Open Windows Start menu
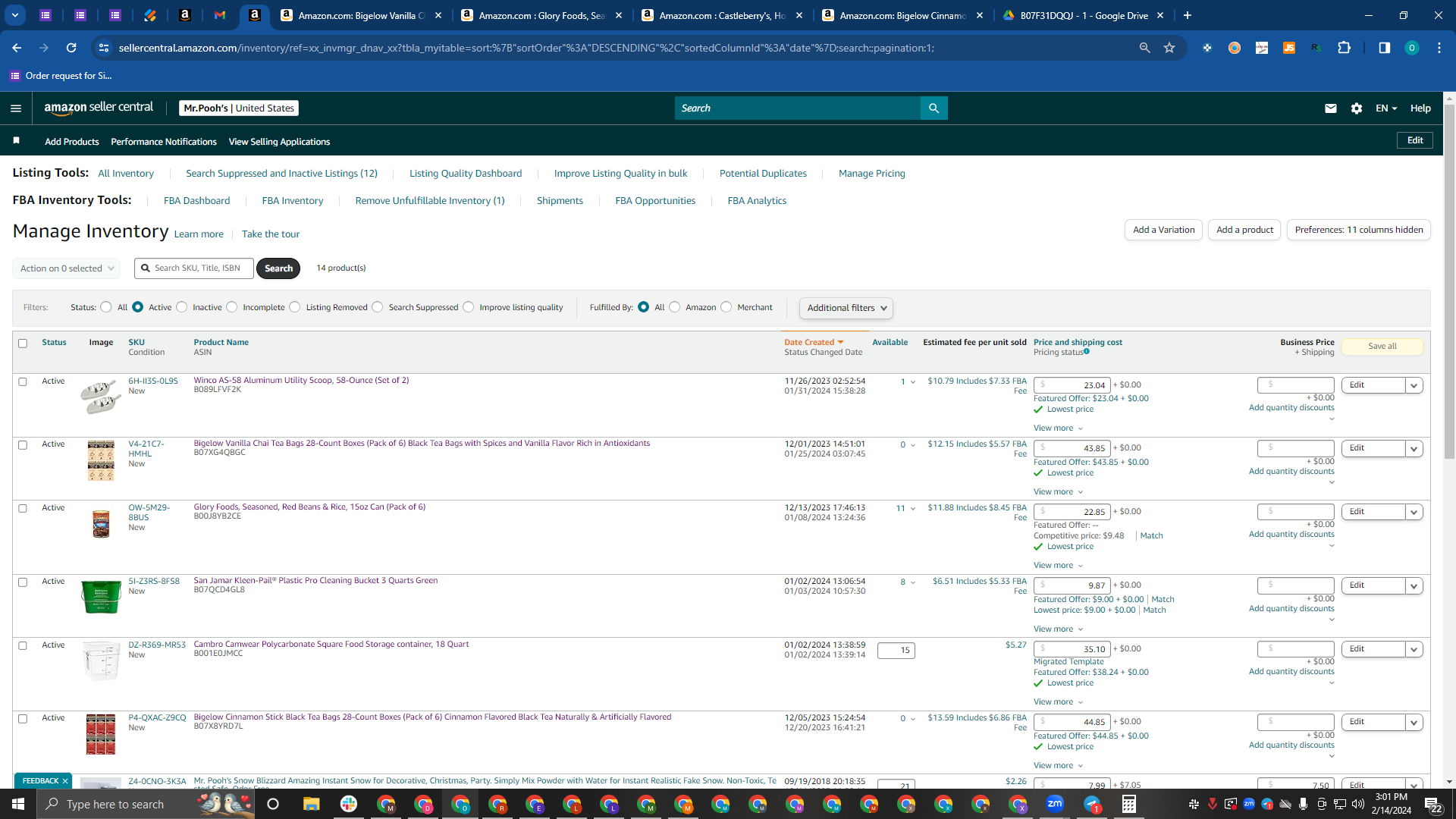The height and width of the screenshot is (819, 1456). (18, 804)
